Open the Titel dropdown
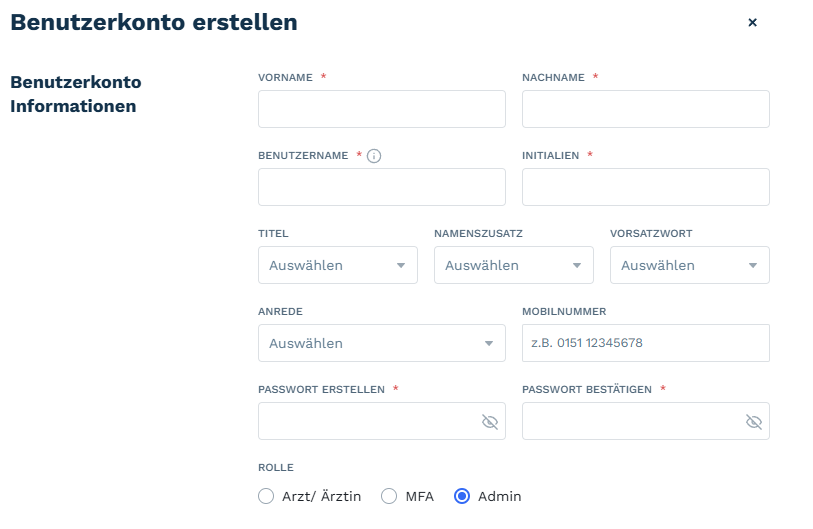Image resolution: width=813 pixels, height=529 pixels. [338, 265]
